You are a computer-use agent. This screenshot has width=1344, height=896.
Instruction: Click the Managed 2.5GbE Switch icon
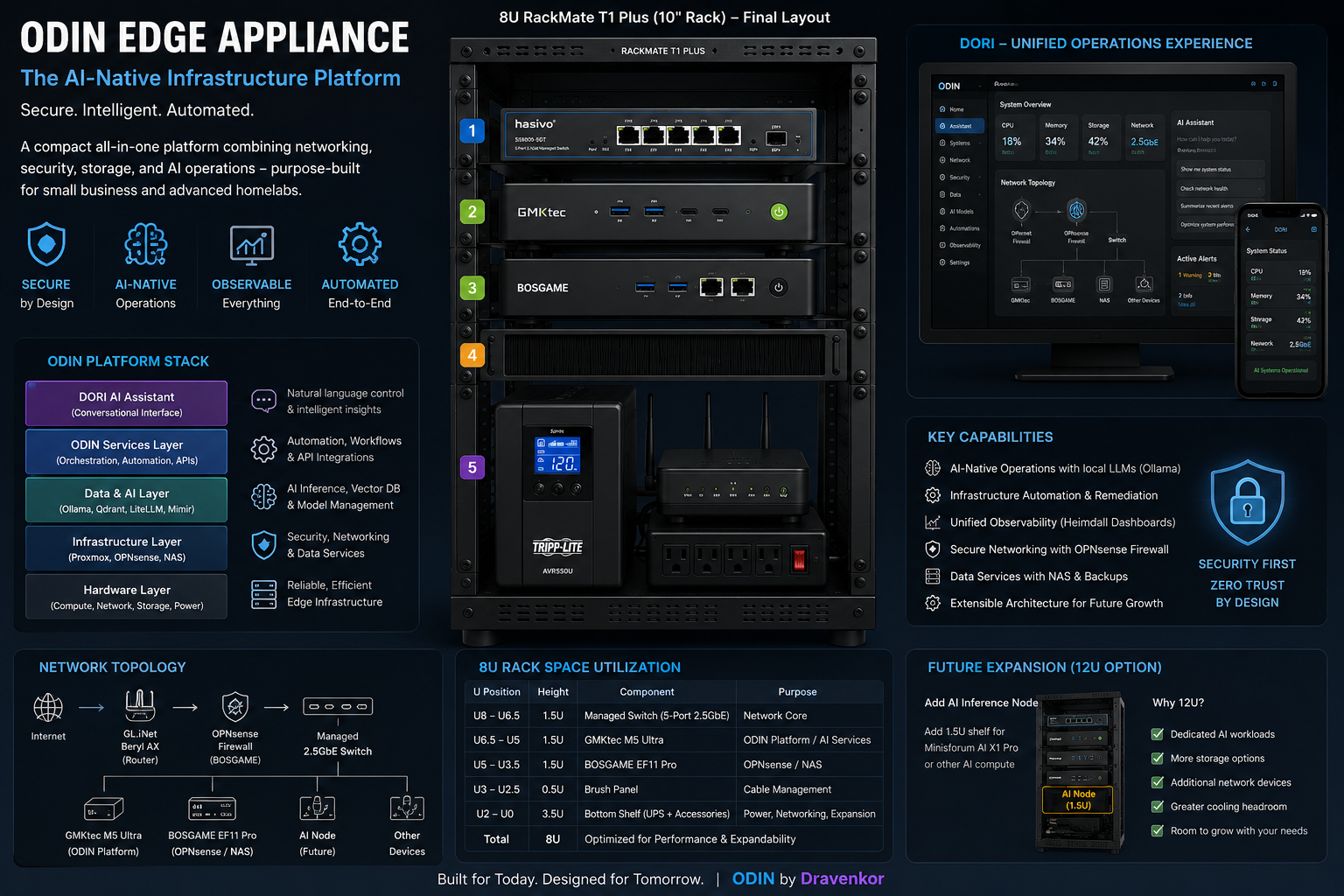[x=338, y=706]
